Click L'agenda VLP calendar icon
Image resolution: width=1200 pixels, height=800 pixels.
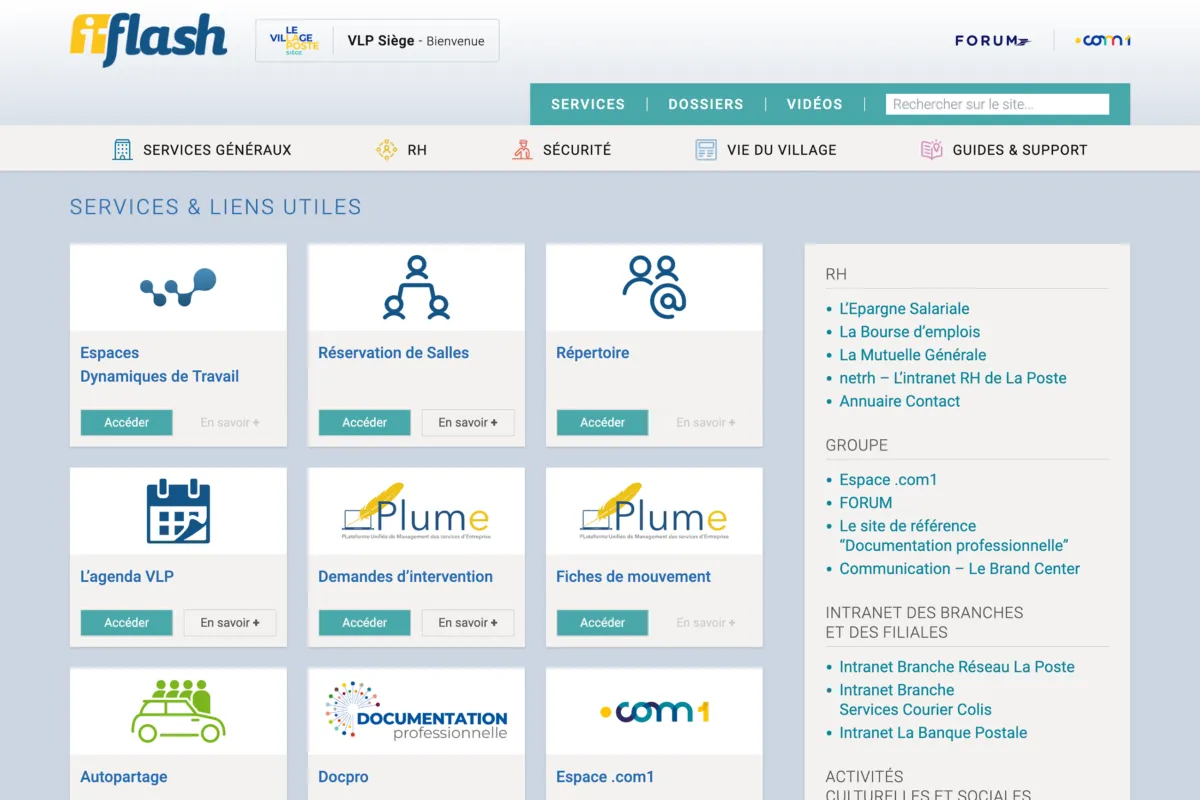[x=178, y=511]
